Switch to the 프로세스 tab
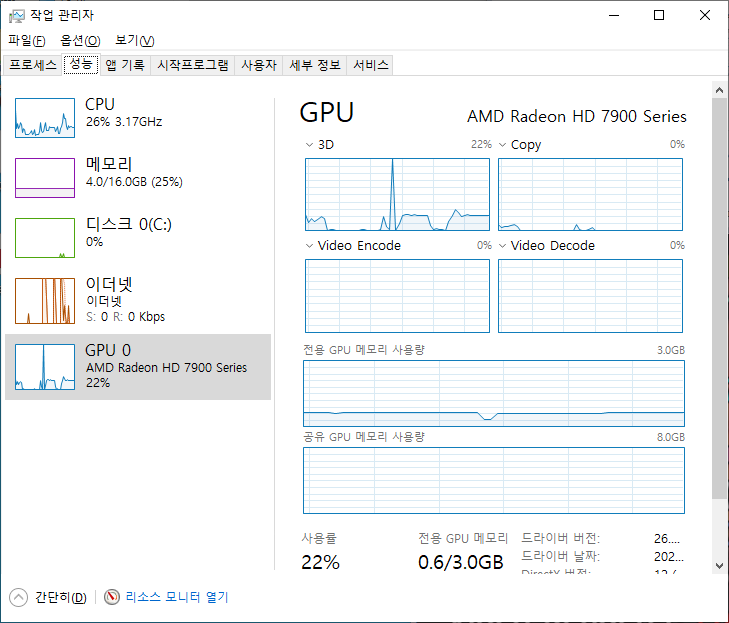Screen dimensions: 729x623 (33, 65)
